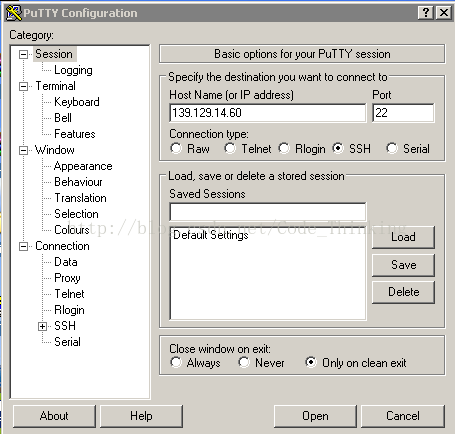
Task: Open the Appearance category
Action: [x=83, y=166]
